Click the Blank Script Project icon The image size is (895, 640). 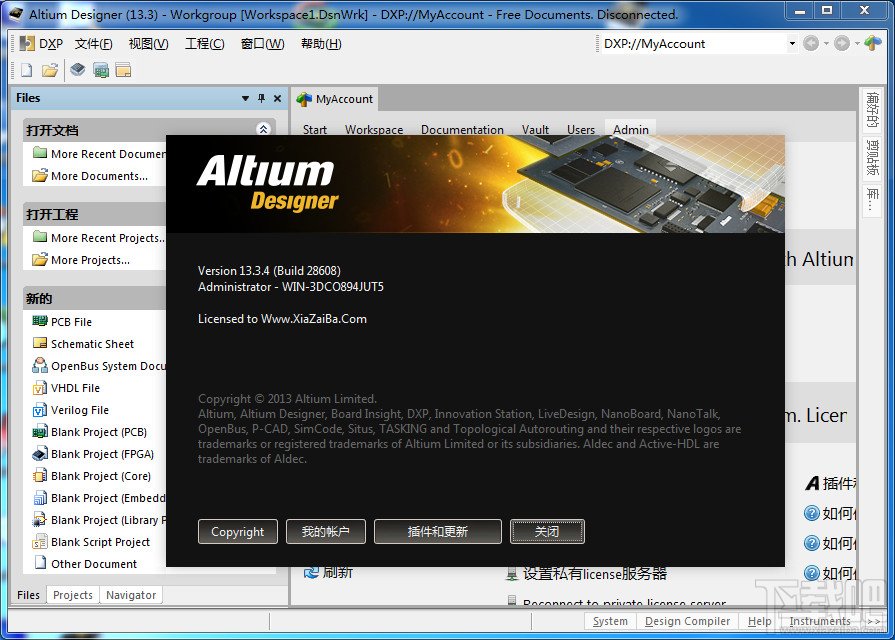pyautogui.click(x=40, y=542)
